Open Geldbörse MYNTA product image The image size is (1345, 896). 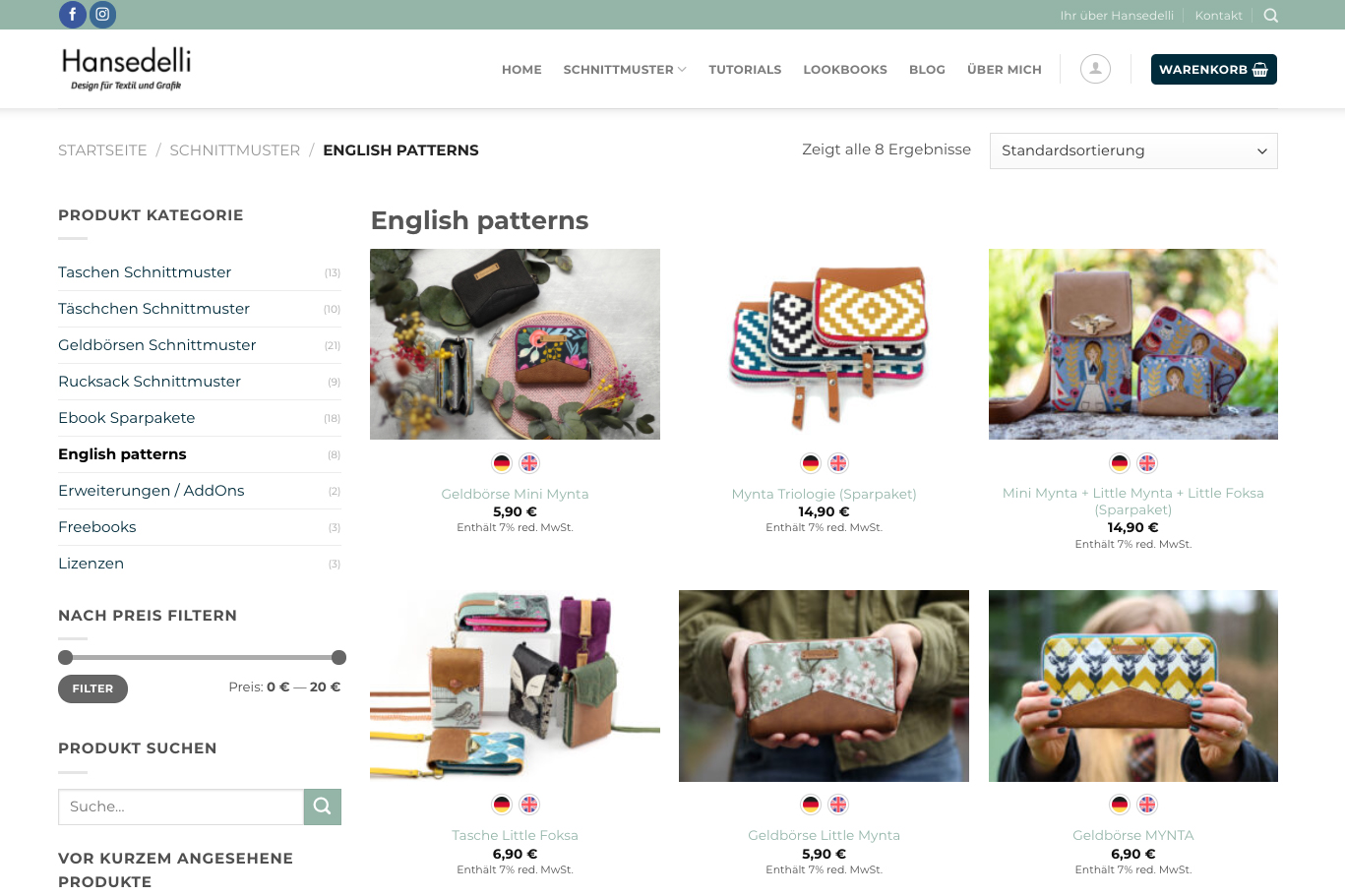click(x=1133, y=686)
